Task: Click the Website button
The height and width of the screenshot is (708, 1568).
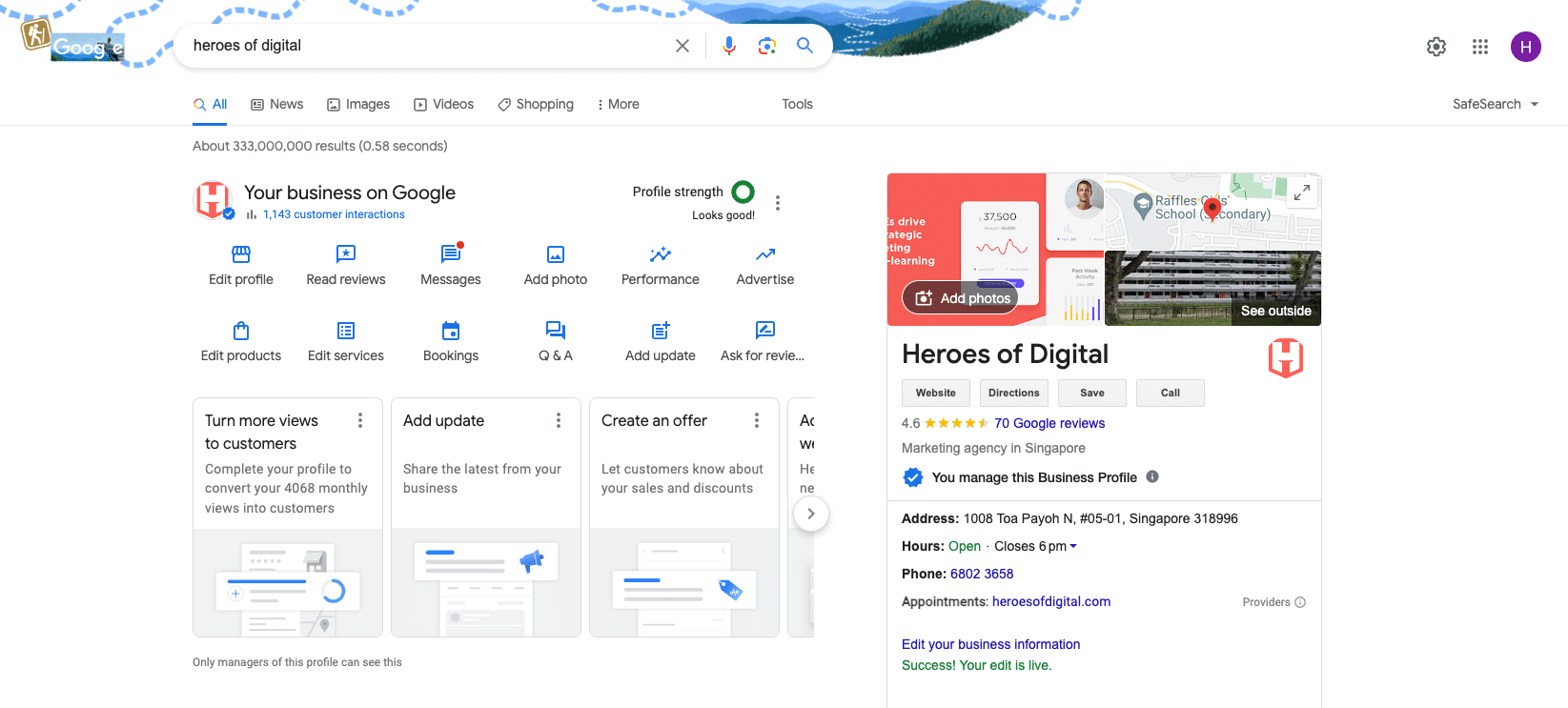Action: (936, 393)
